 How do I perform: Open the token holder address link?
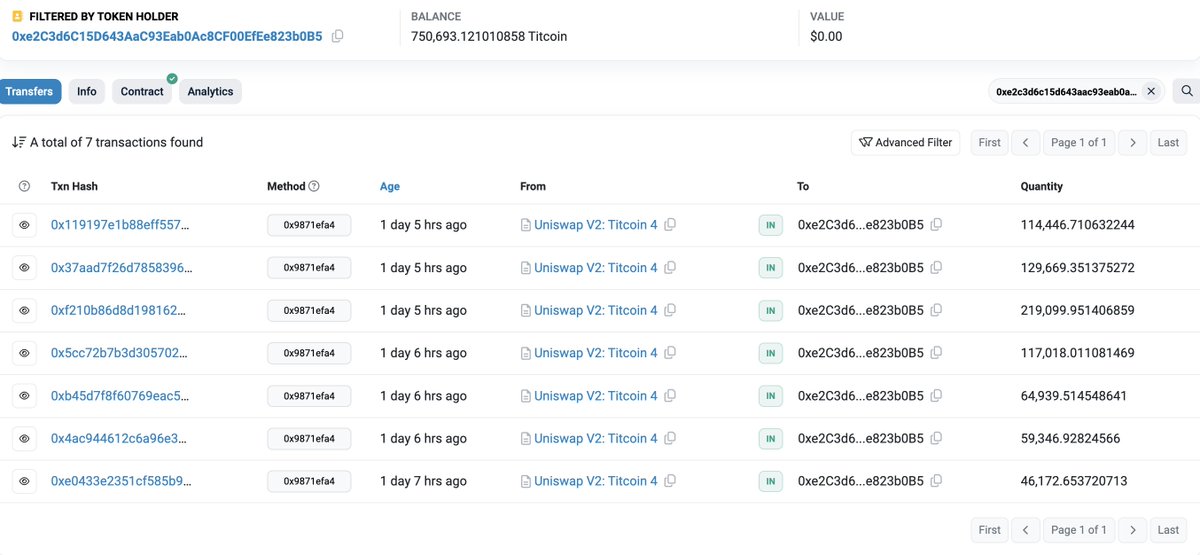pos(167,36)
